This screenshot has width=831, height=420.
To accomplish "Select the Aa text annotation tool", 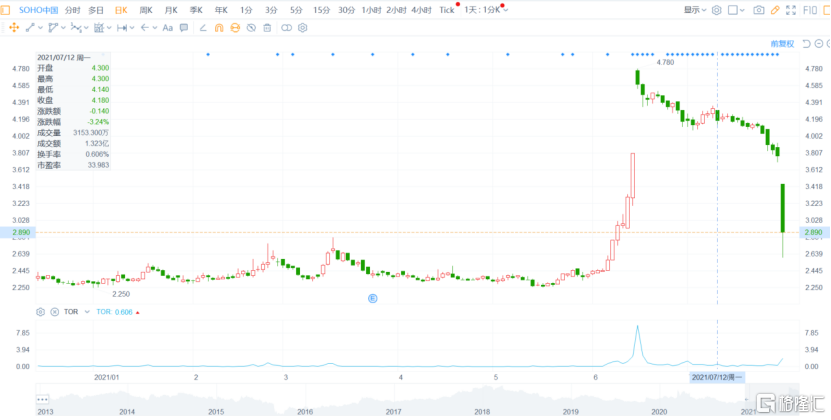I will (167, 27).
